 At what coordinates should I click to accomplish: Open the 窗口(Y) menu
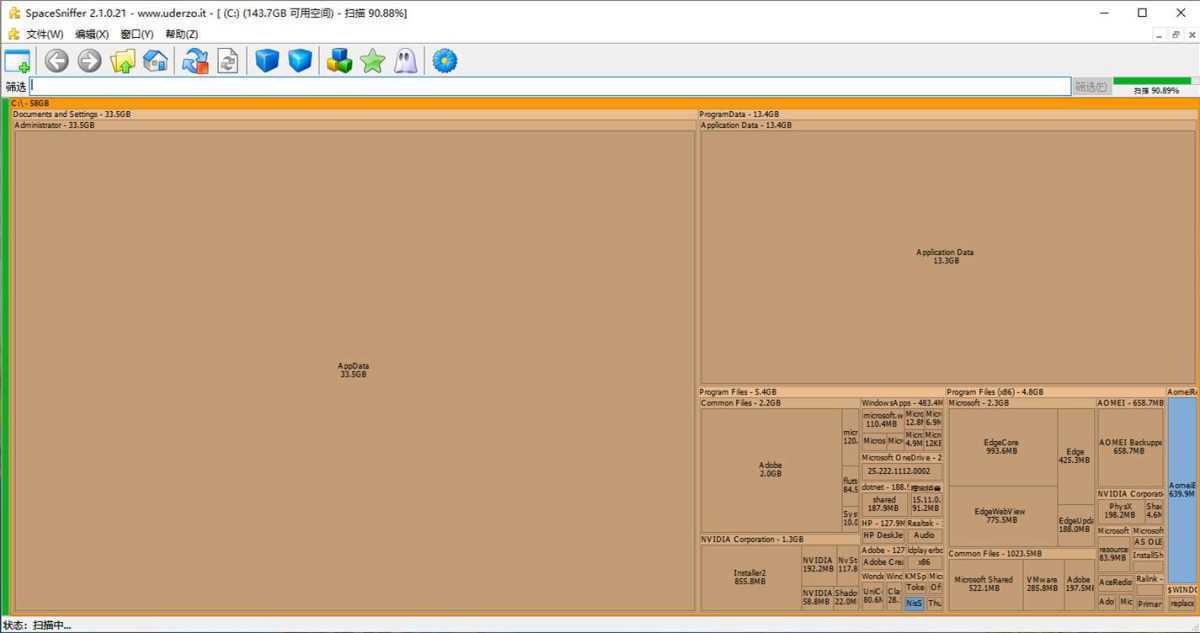click(135, 34)
